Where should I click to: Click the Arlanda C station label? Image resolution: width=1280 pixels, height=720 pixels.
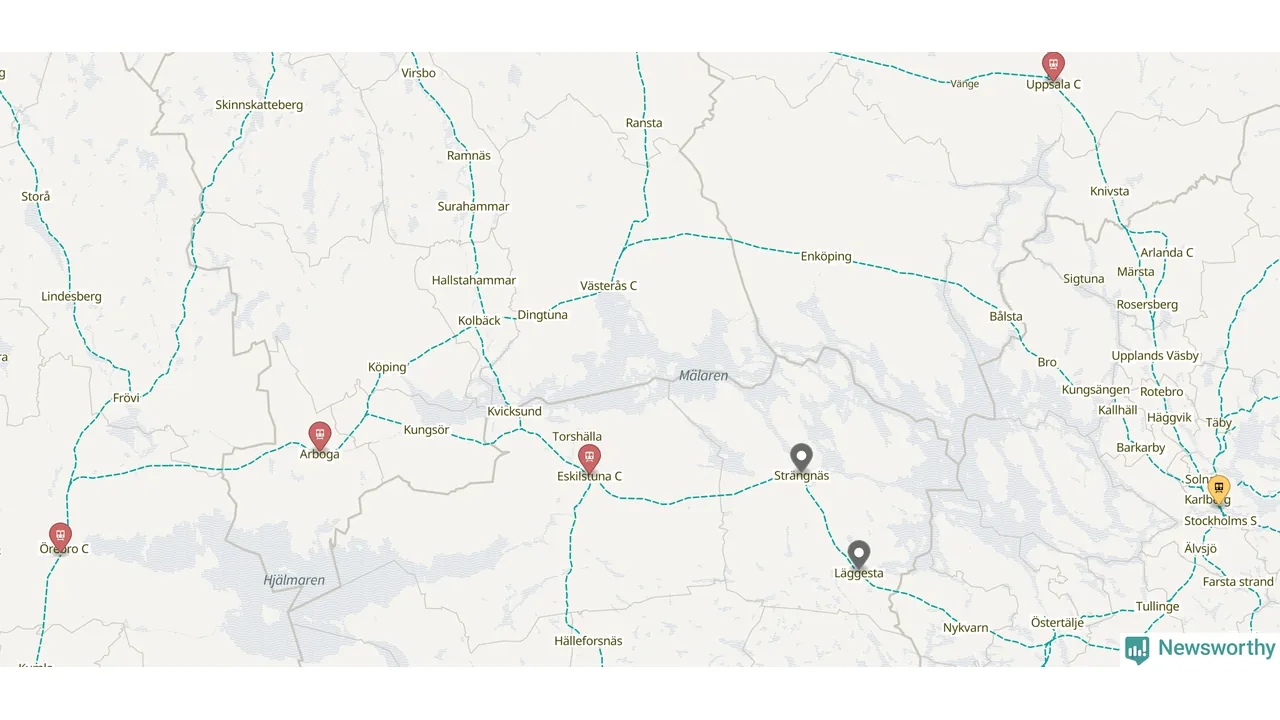(x=1167, y=253)
